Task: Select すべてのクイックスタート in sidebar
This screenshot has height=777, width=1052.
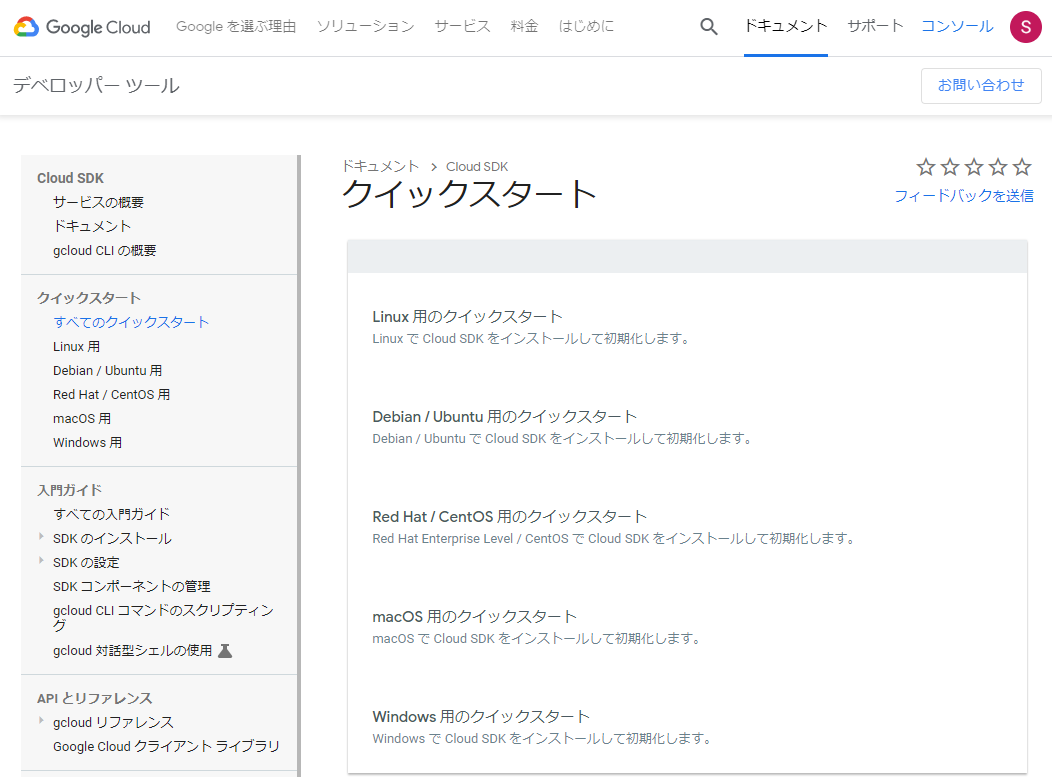Action: 131,322
